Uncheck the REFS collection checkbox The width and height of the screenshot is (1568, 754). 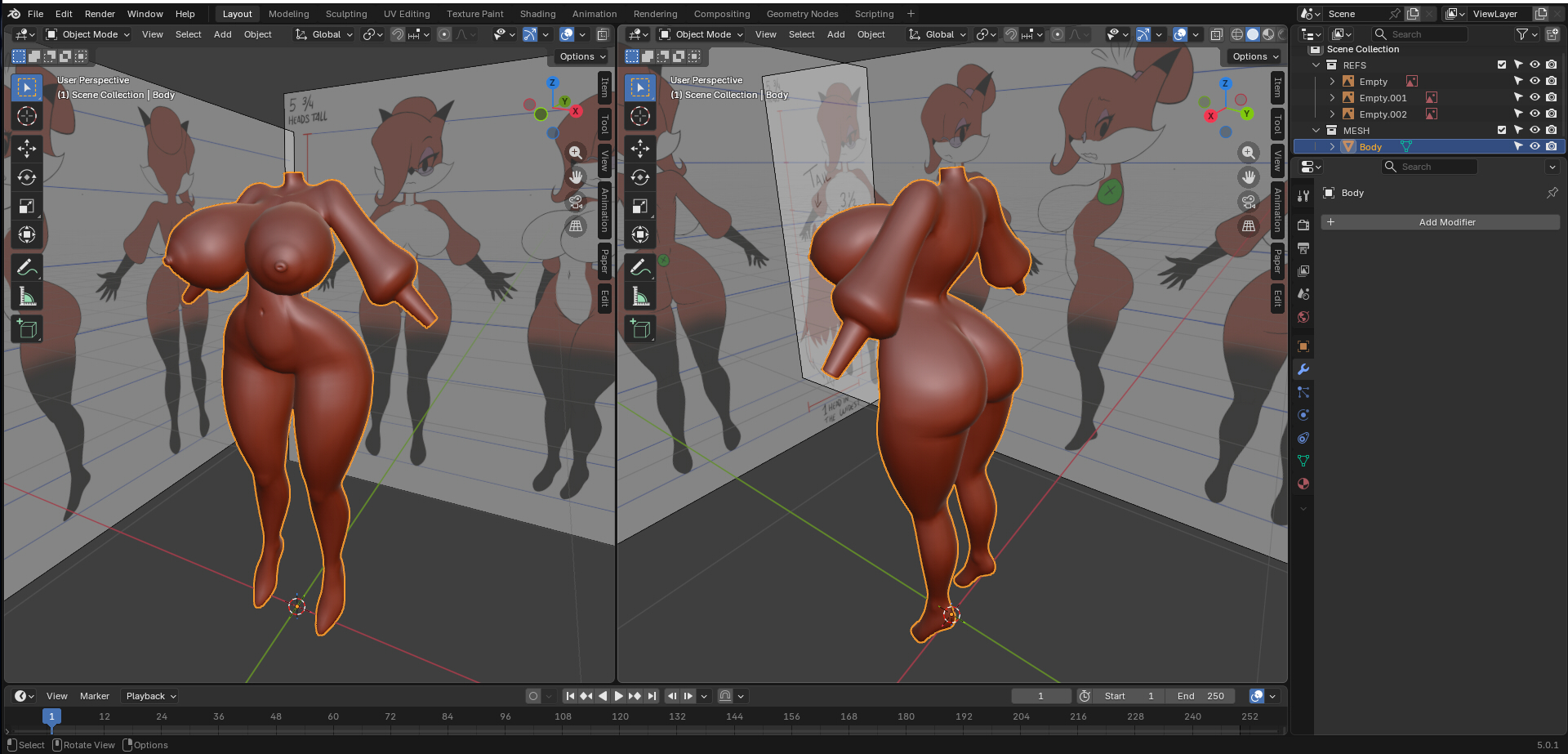click(1501, 65)
